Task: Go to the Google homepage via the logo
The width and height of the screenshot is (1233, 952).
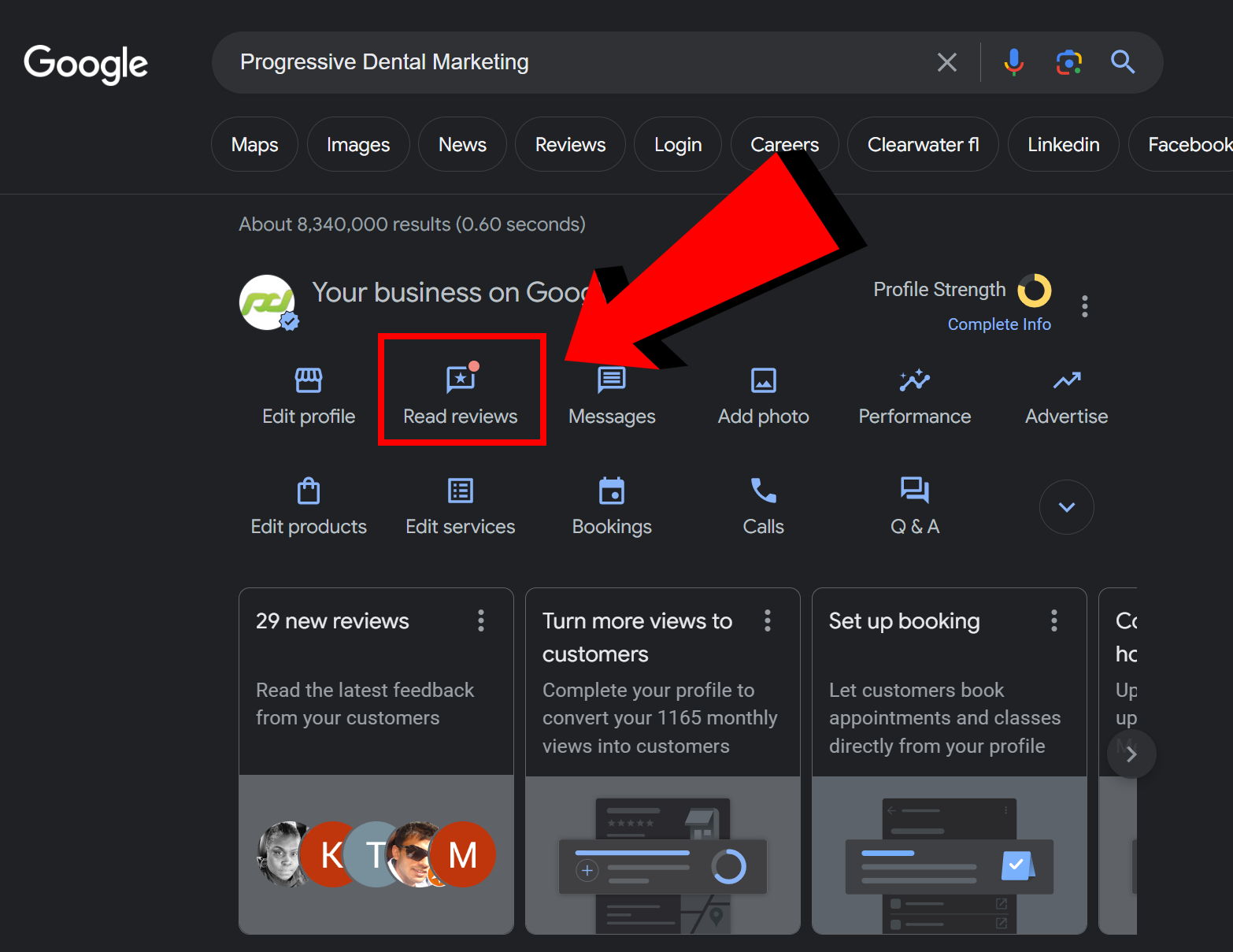Action: pyautogui.click(x=86, y=64)
